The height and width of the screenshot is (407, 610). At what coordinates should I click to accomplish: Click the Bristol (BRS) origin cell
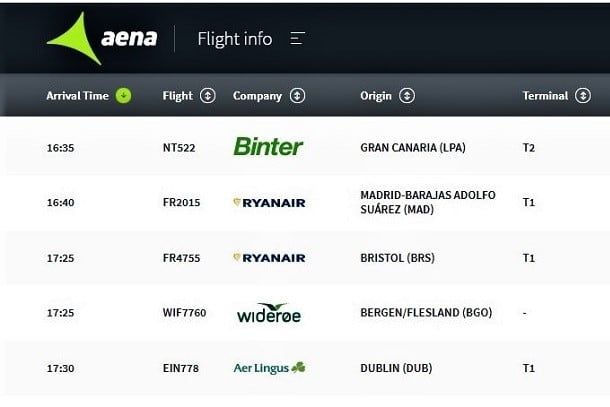pos(397,258)
